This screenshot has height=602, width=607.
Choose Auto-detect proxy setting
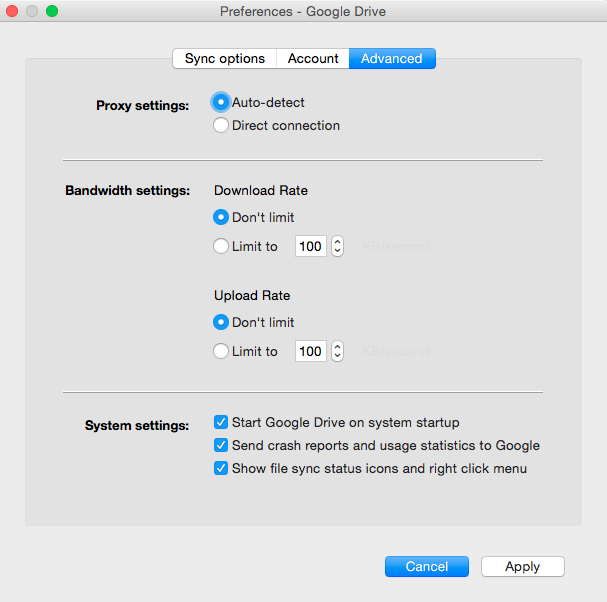(221, 103)
